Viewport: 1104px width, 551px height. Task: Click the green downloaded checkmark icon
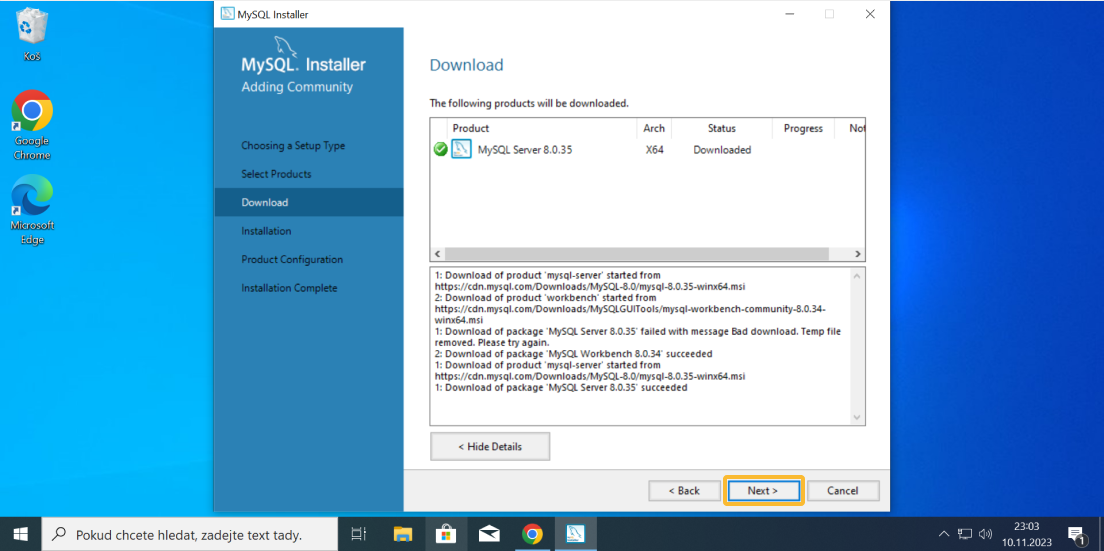coord(440,150)
